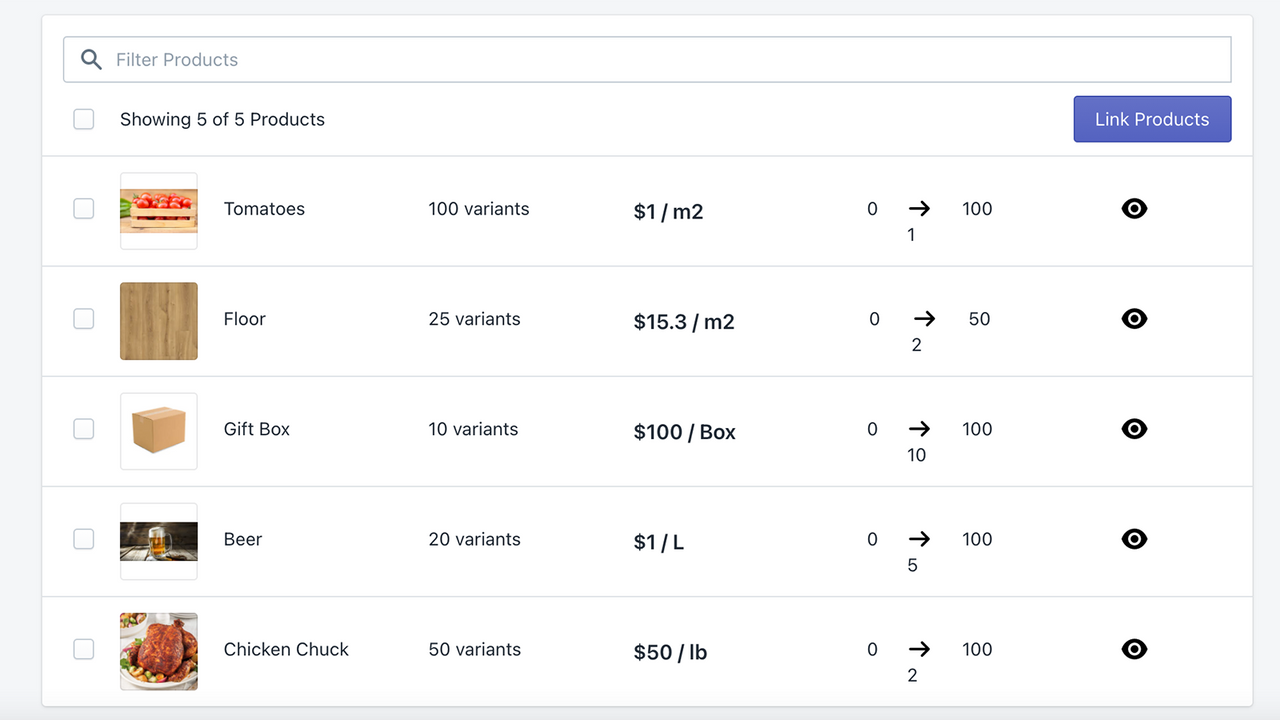Click the arrow icon in Tomatoes row
This screenshot has height=720, width=1280.
919,209
